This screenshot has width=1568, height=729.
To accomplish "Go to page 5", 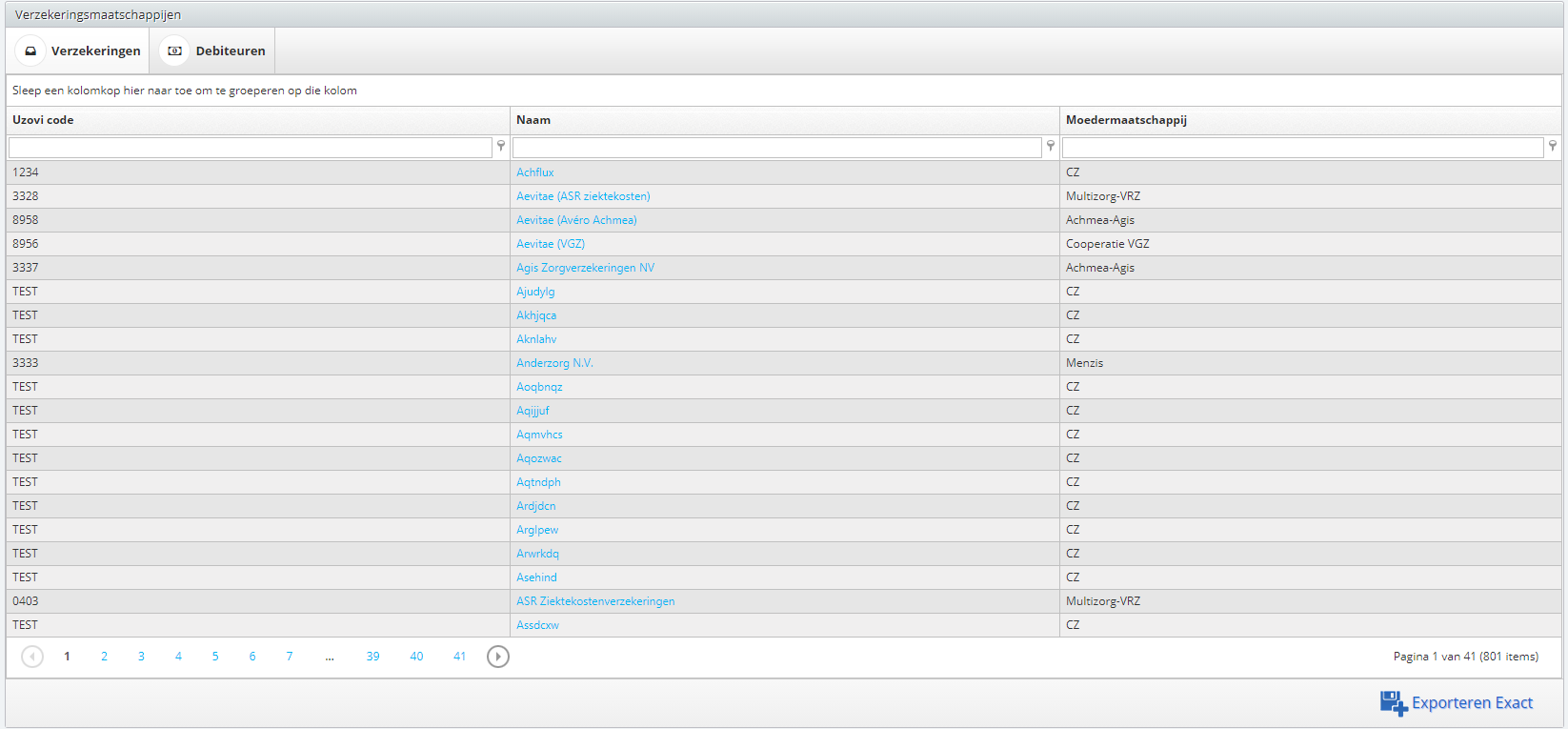I will 215,657.
